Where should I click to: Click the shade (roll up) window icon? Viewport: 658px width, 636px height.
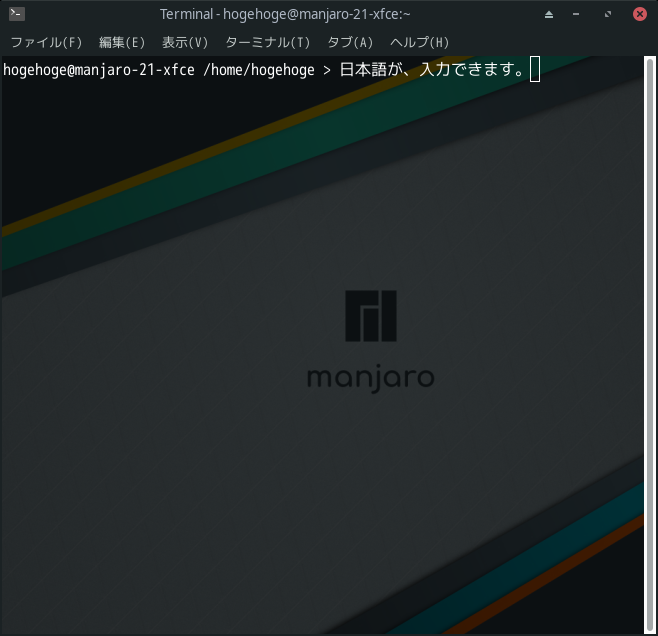[549, 15]
